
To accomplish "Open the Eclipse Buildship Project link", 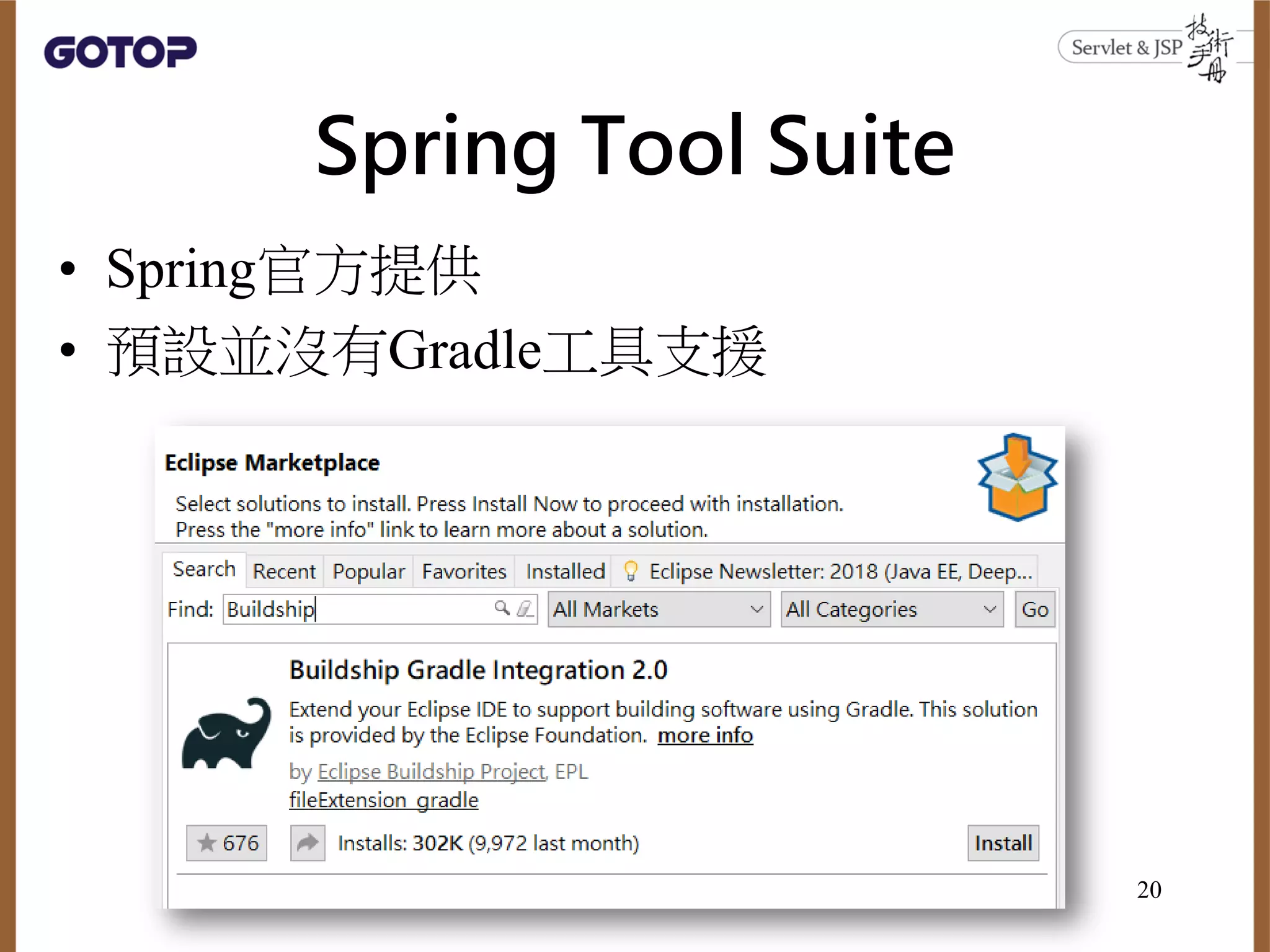I will coord(432,772).
